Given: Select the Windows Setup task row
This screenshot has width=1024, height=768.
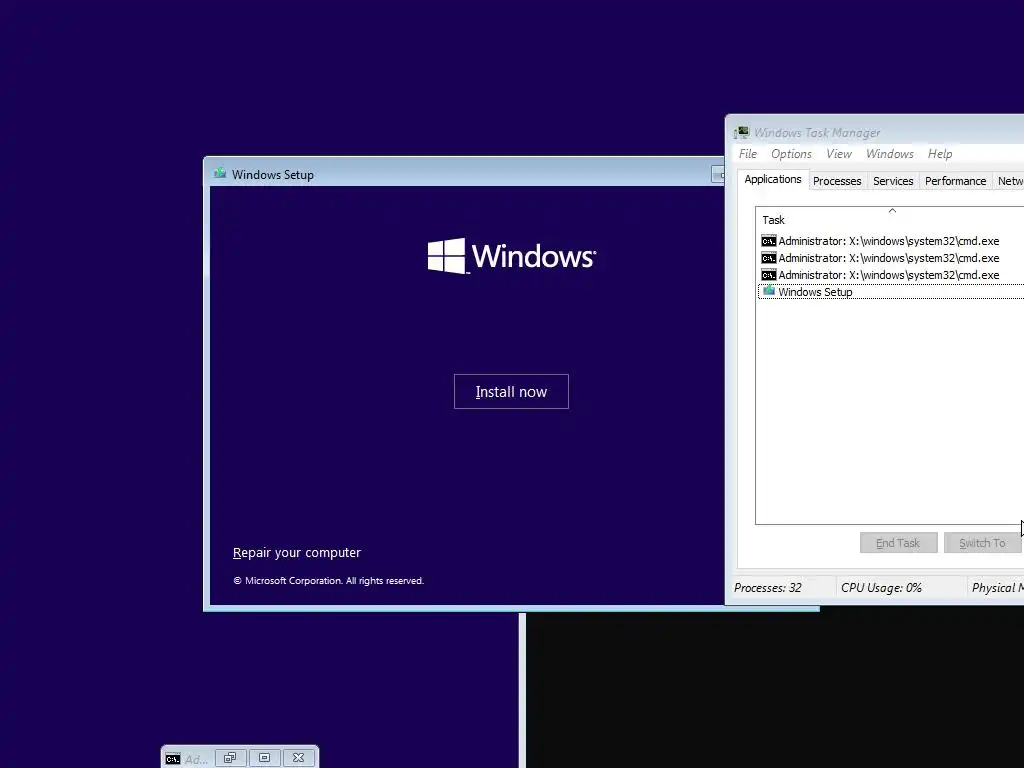Looking at the screenshot, I should coord(890,292).
